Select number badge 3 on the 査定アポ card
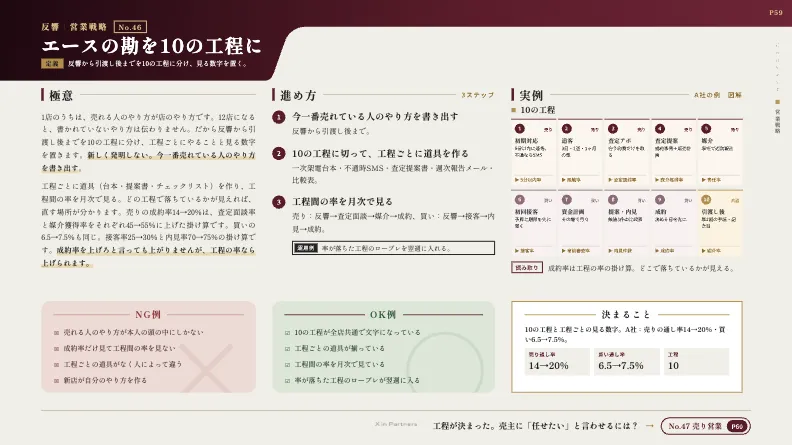The width and height of the screenshot is (792, 445). [613, 129]
